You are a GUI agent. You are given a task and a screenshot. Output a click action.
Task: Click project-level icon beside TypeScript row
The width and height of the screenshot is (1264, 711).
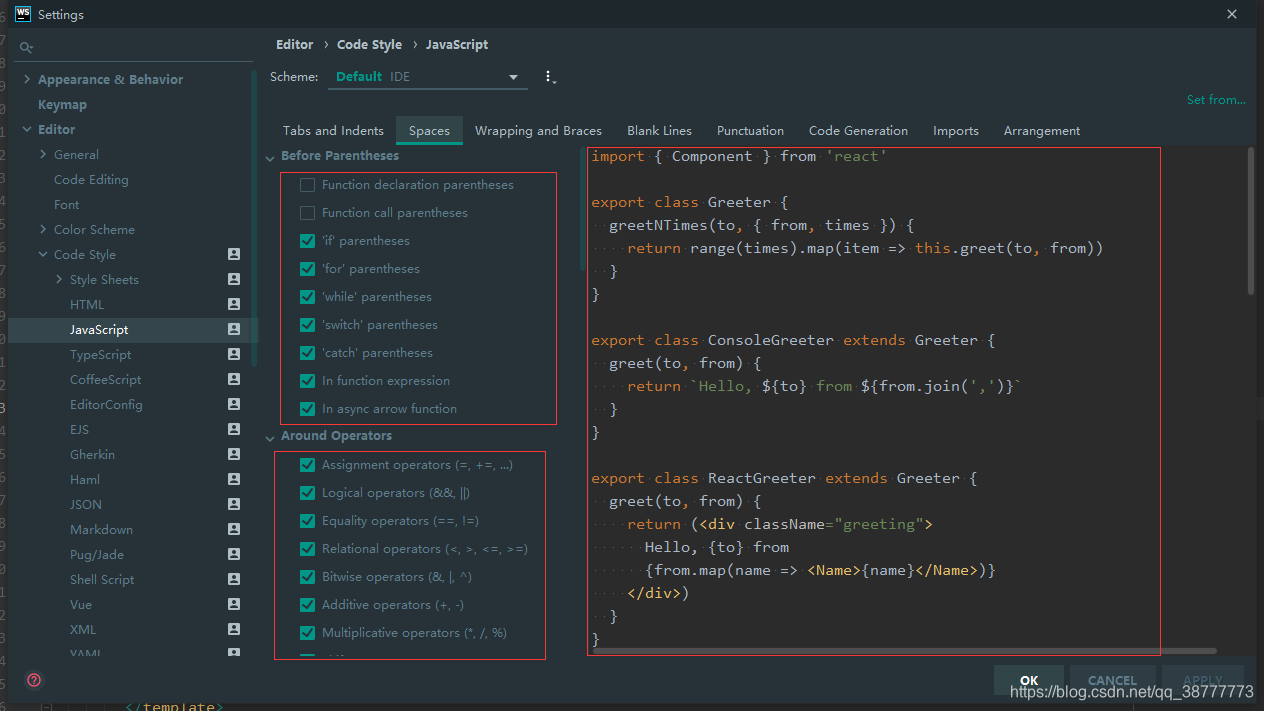(234, 354)
